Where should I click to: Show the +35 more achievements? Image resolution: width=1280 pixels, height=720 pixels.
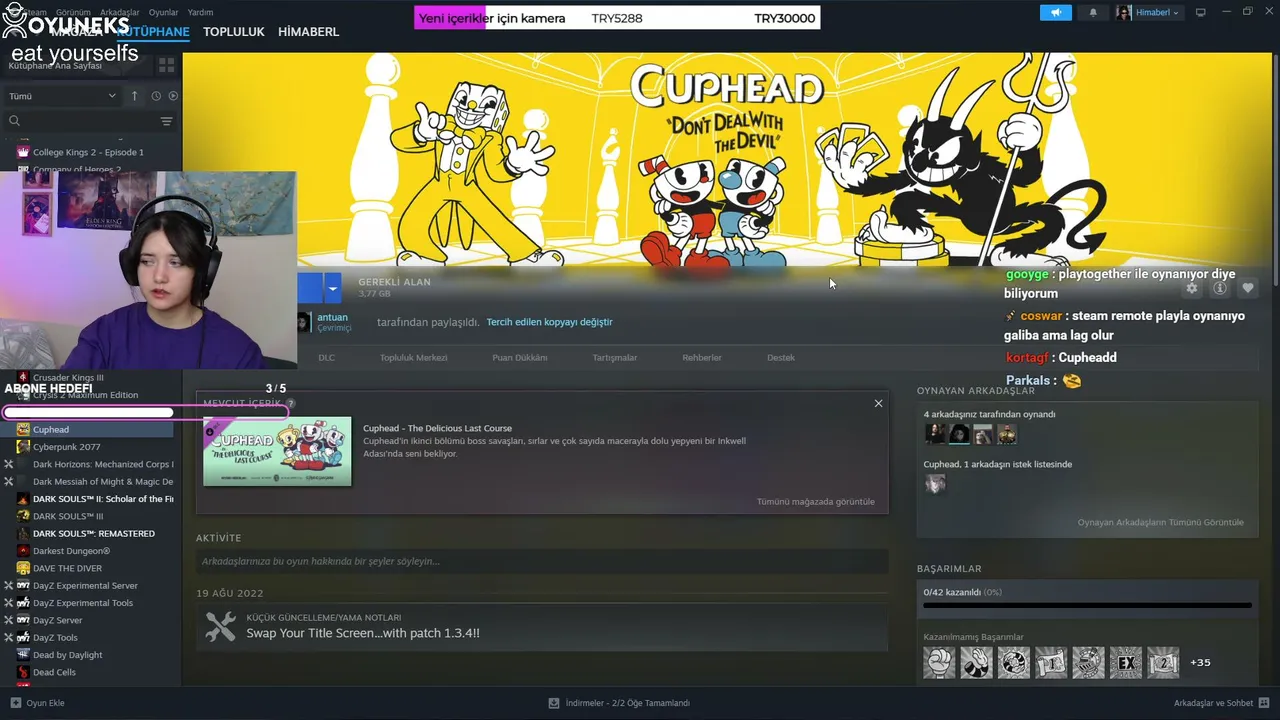(x=1200, y=662)
